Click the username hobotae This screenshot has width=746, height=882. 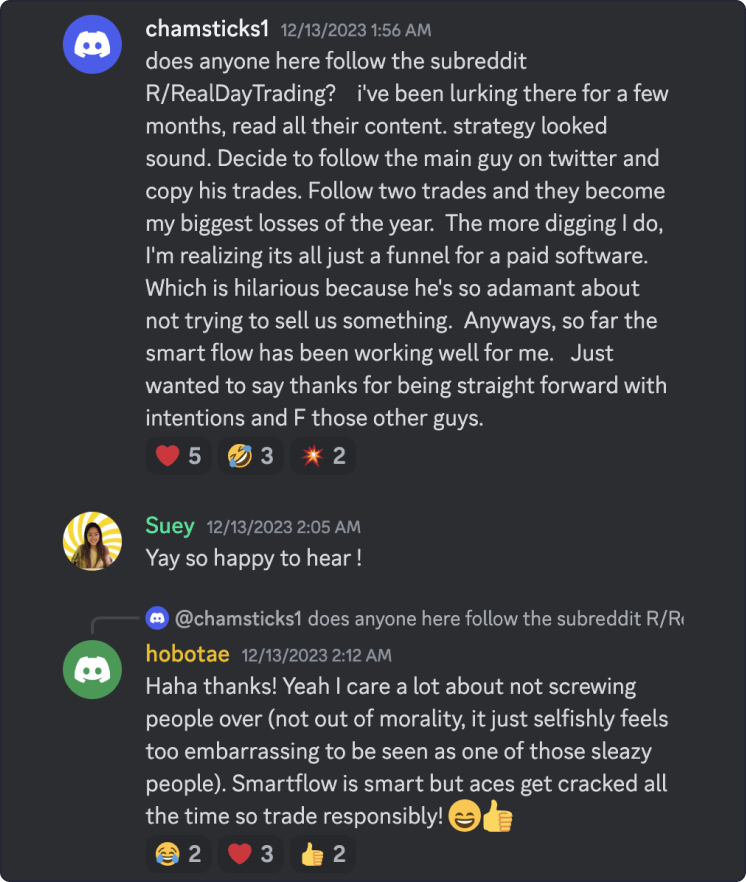[187, 654]
